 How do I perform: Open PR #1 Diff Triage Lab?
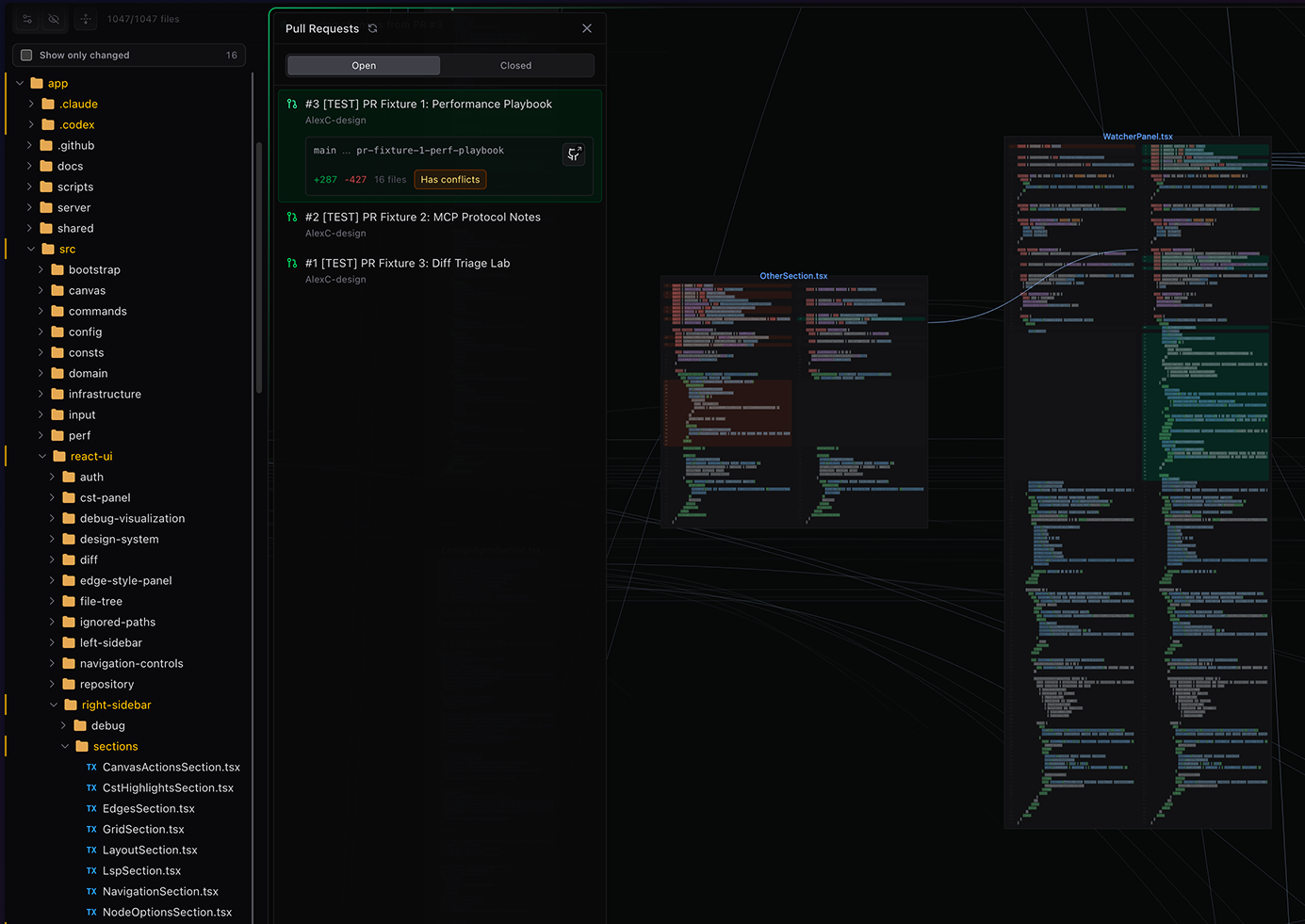440,270
